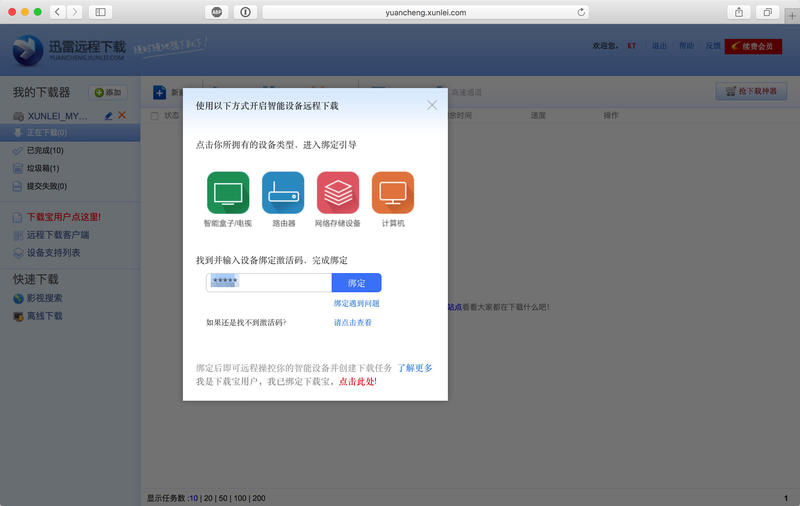Click the Safari back button
Image resolution: width=800 pixels, height=506 pixels.
pos(58,12)
